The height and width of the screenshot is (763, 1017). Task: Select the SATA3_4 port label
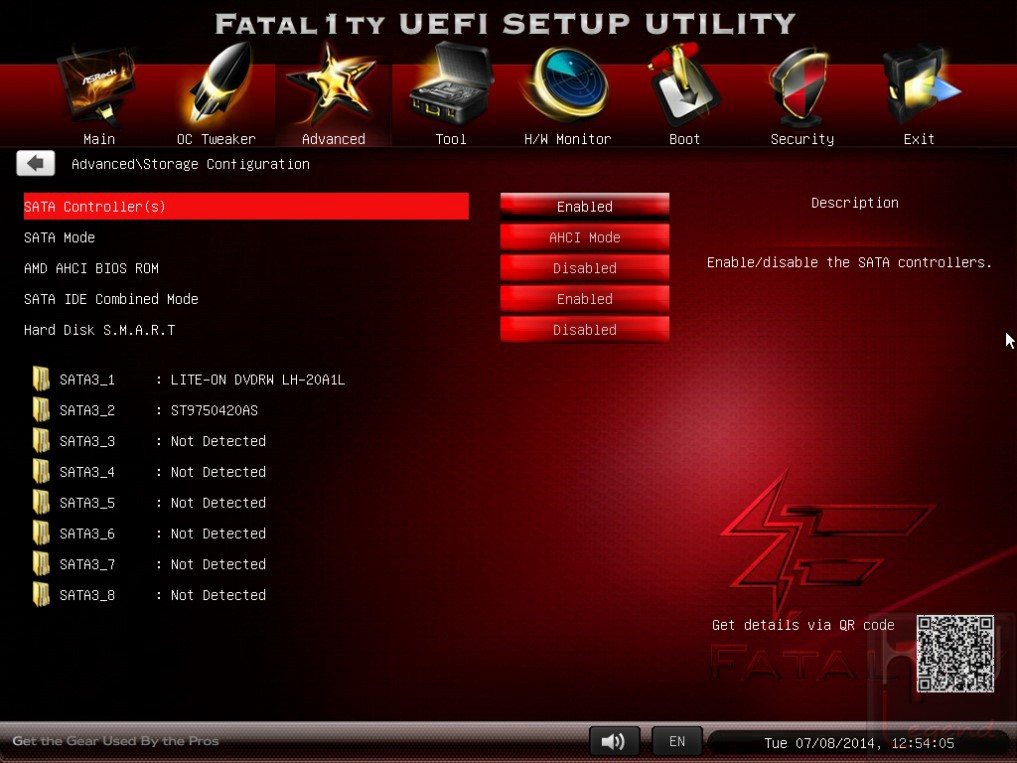87,472
